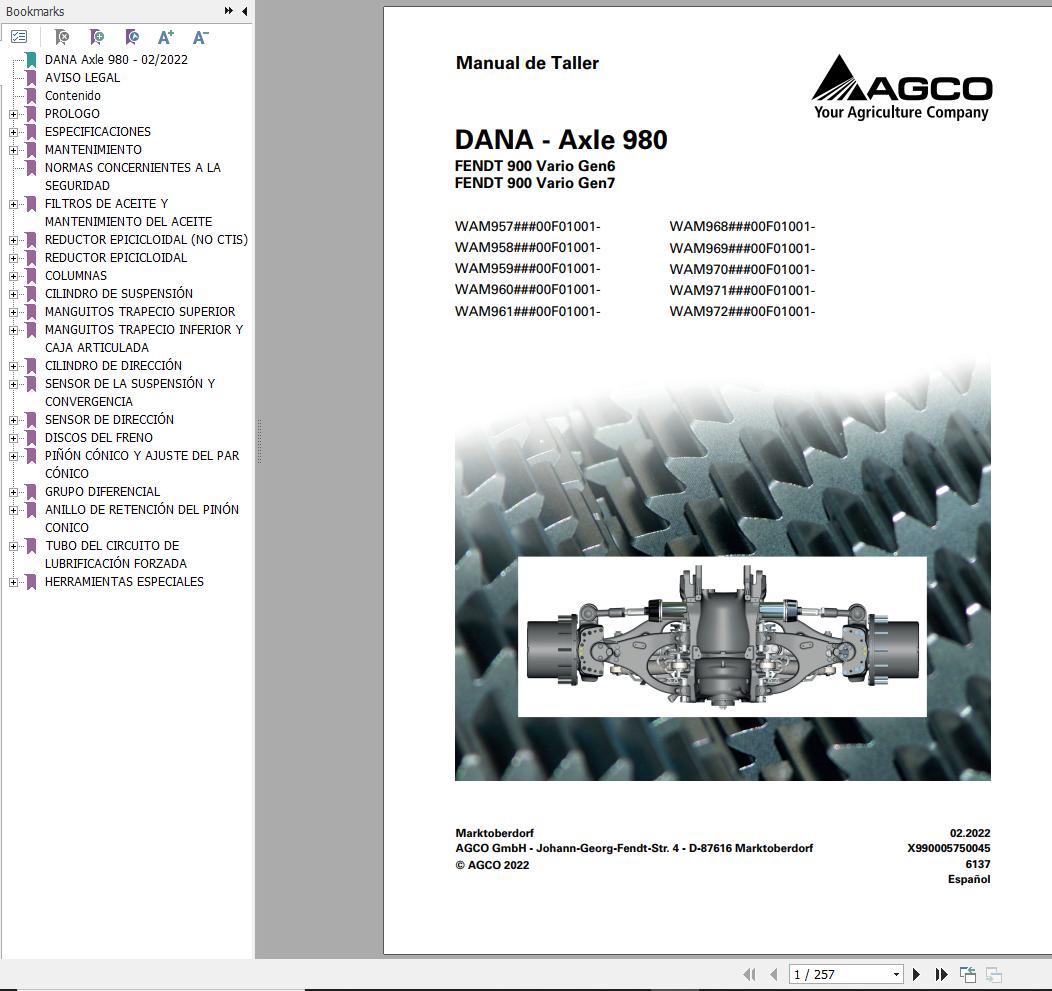Select the MANGUITOS TRAPECIO SUPERIOR bookmark
This screenshot has height=991, width=1052.
[x=140, y=312]
